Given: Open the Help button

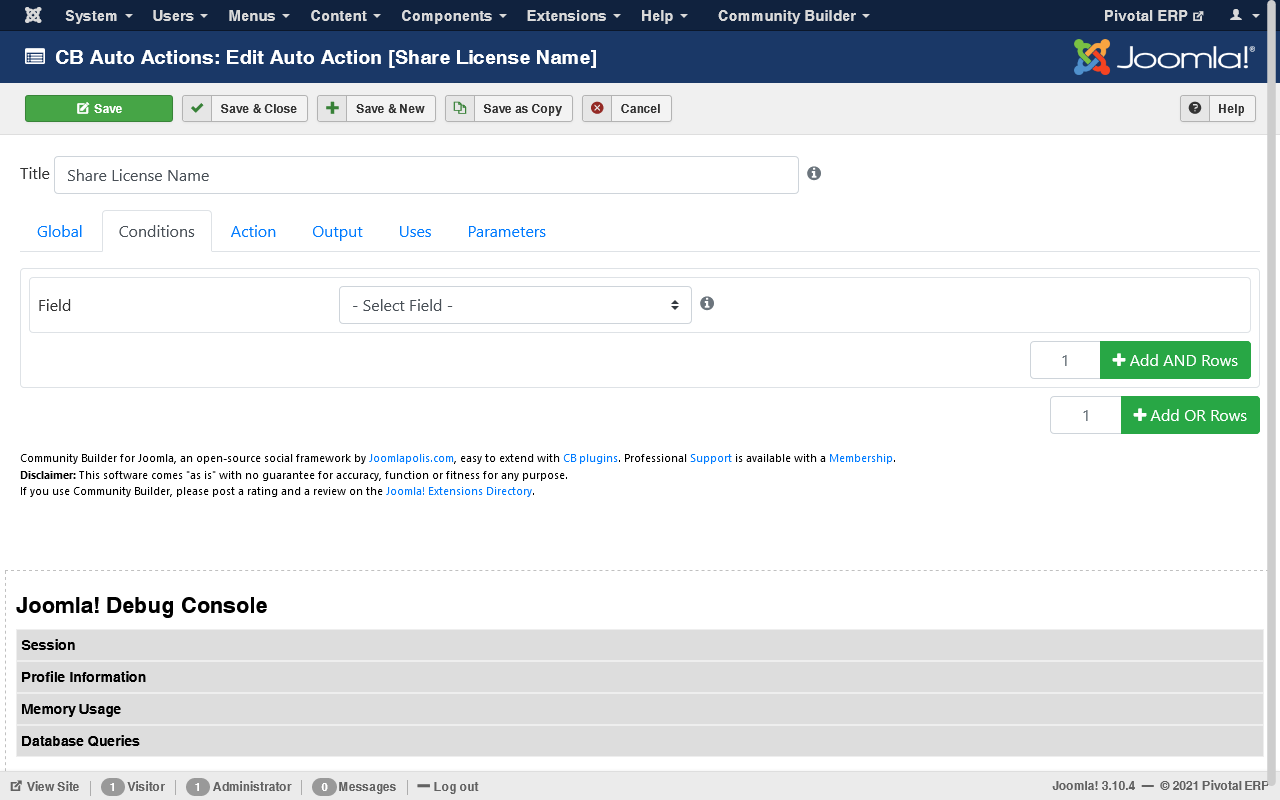Looking at the screenshot, I should pyautogui.click(x=1218, y=108).
